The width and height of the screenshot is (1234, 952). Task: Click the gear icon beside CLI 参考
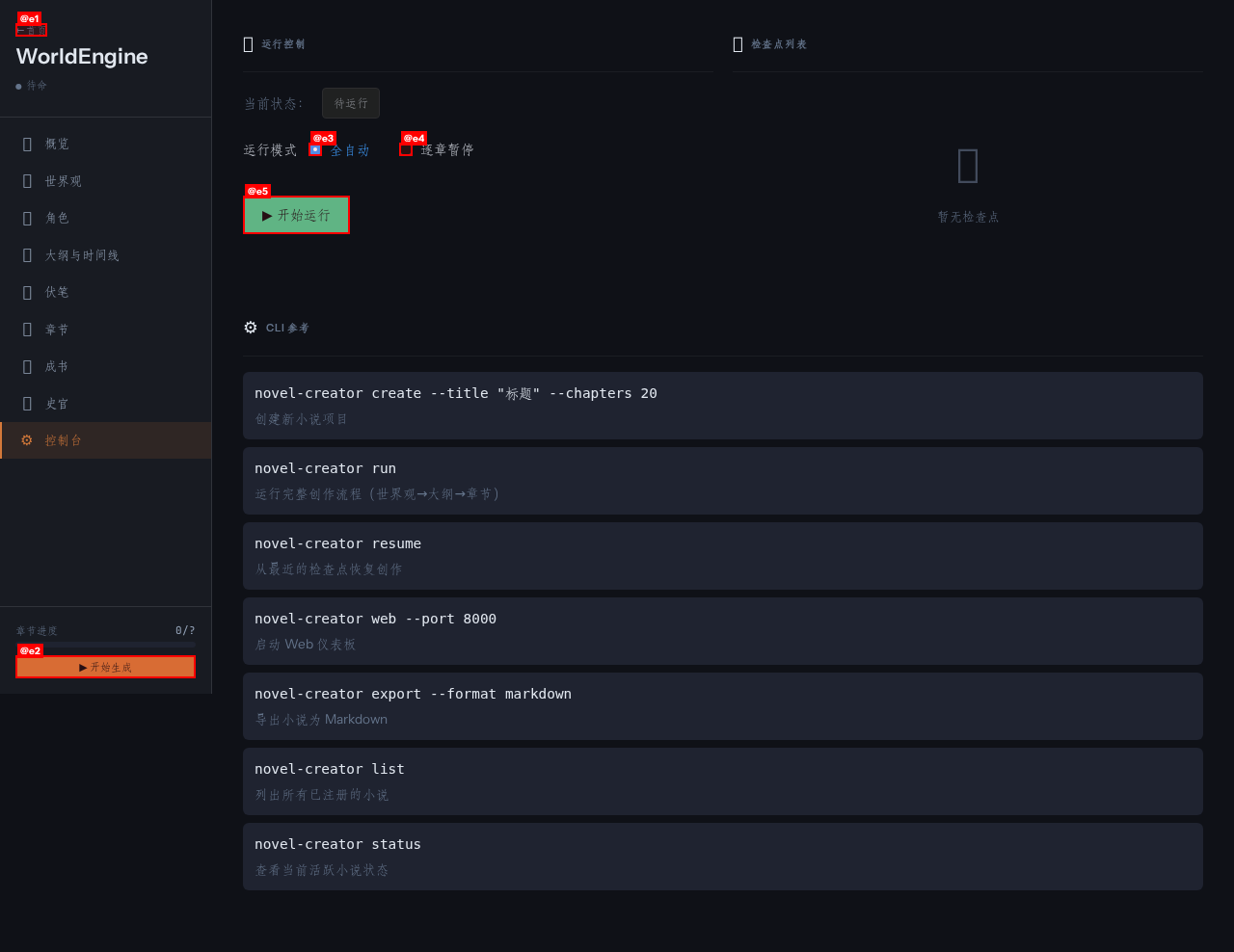pyautogui.click(x=251, y=328)
